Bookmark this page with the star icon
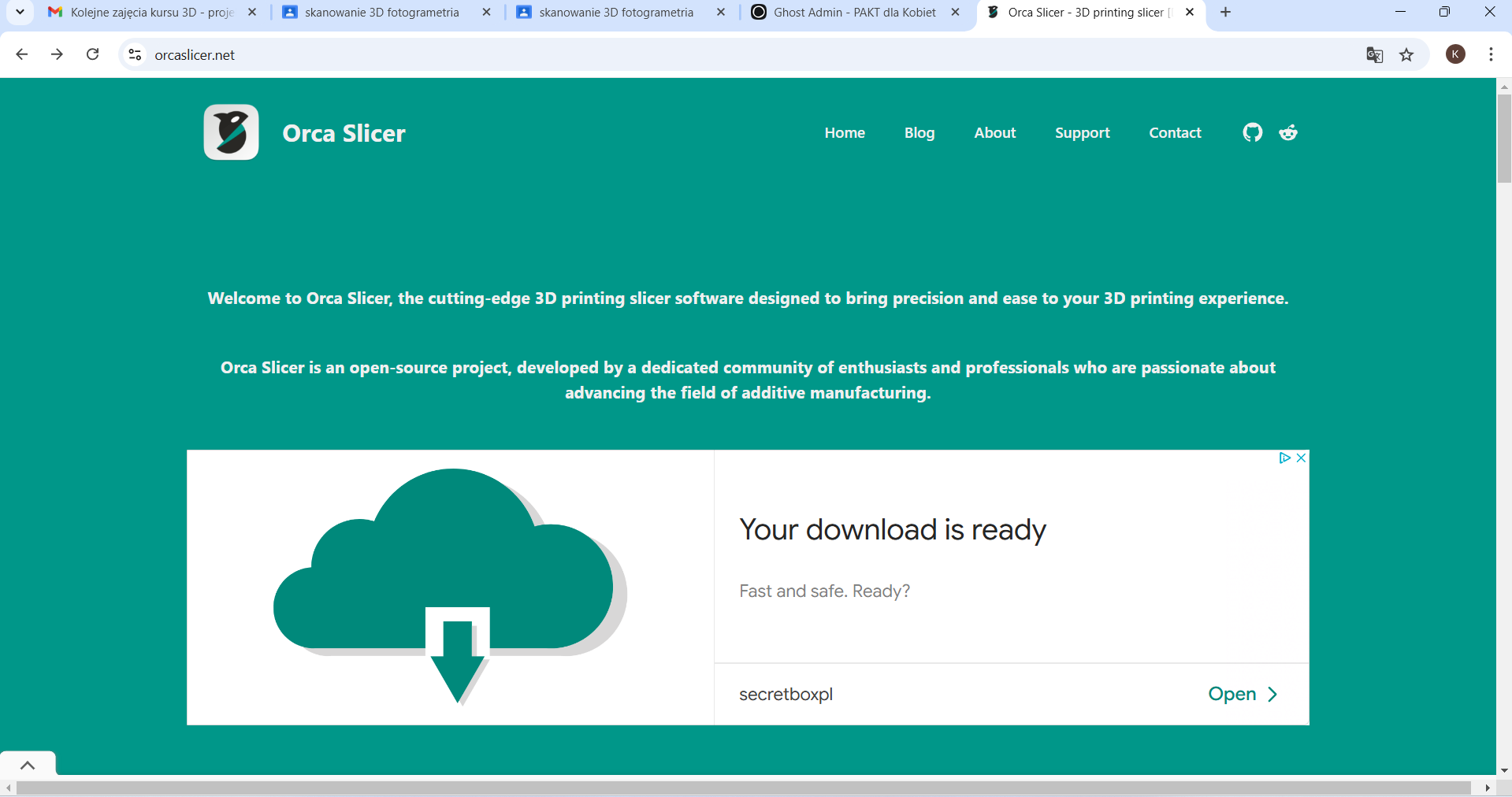Viewport: 1512px width, 797px height. tap(1406, 54)
